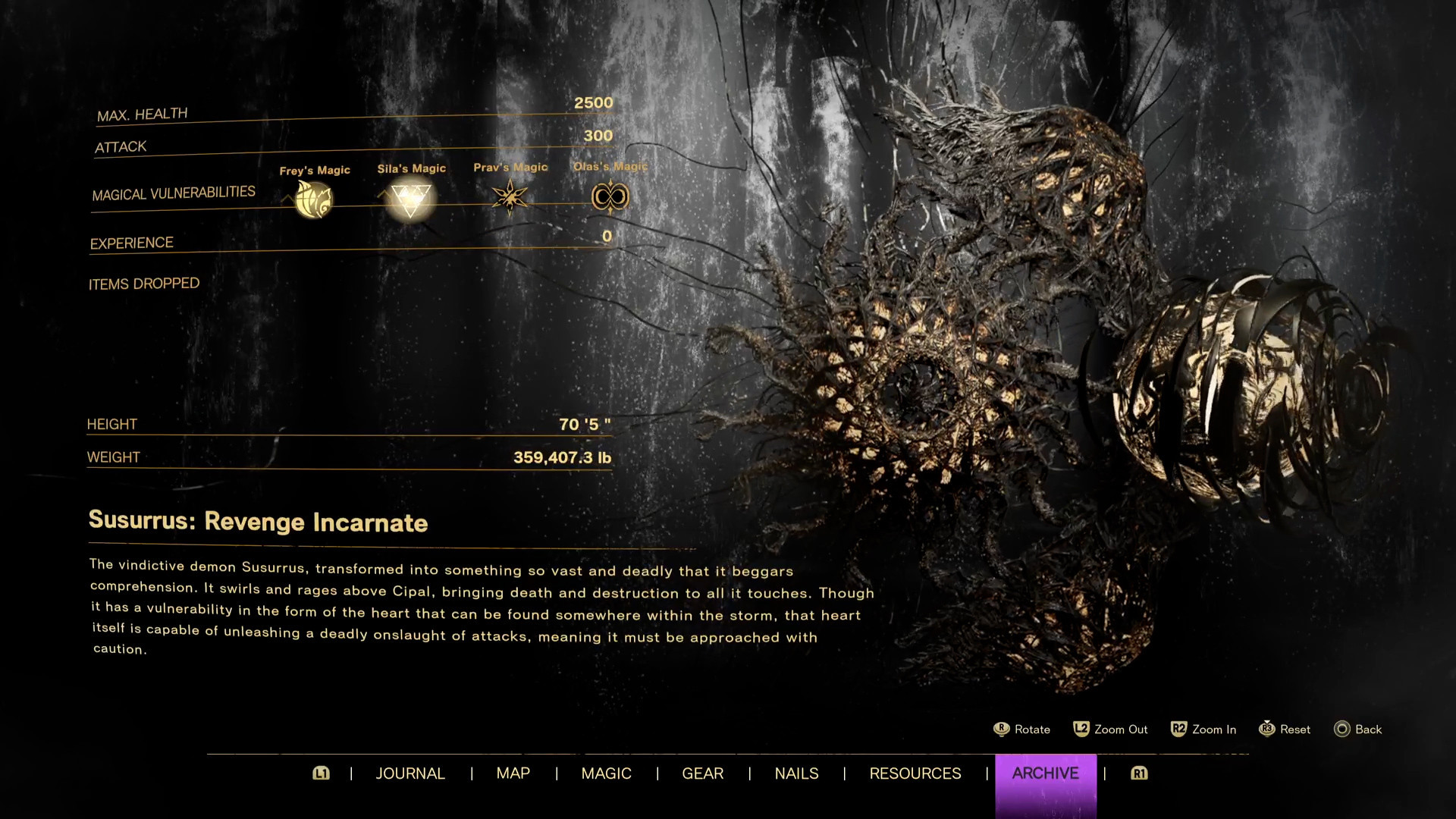
Task: Click the WEIGHT label
Action: pyautogui.click(x=114, y=457)
